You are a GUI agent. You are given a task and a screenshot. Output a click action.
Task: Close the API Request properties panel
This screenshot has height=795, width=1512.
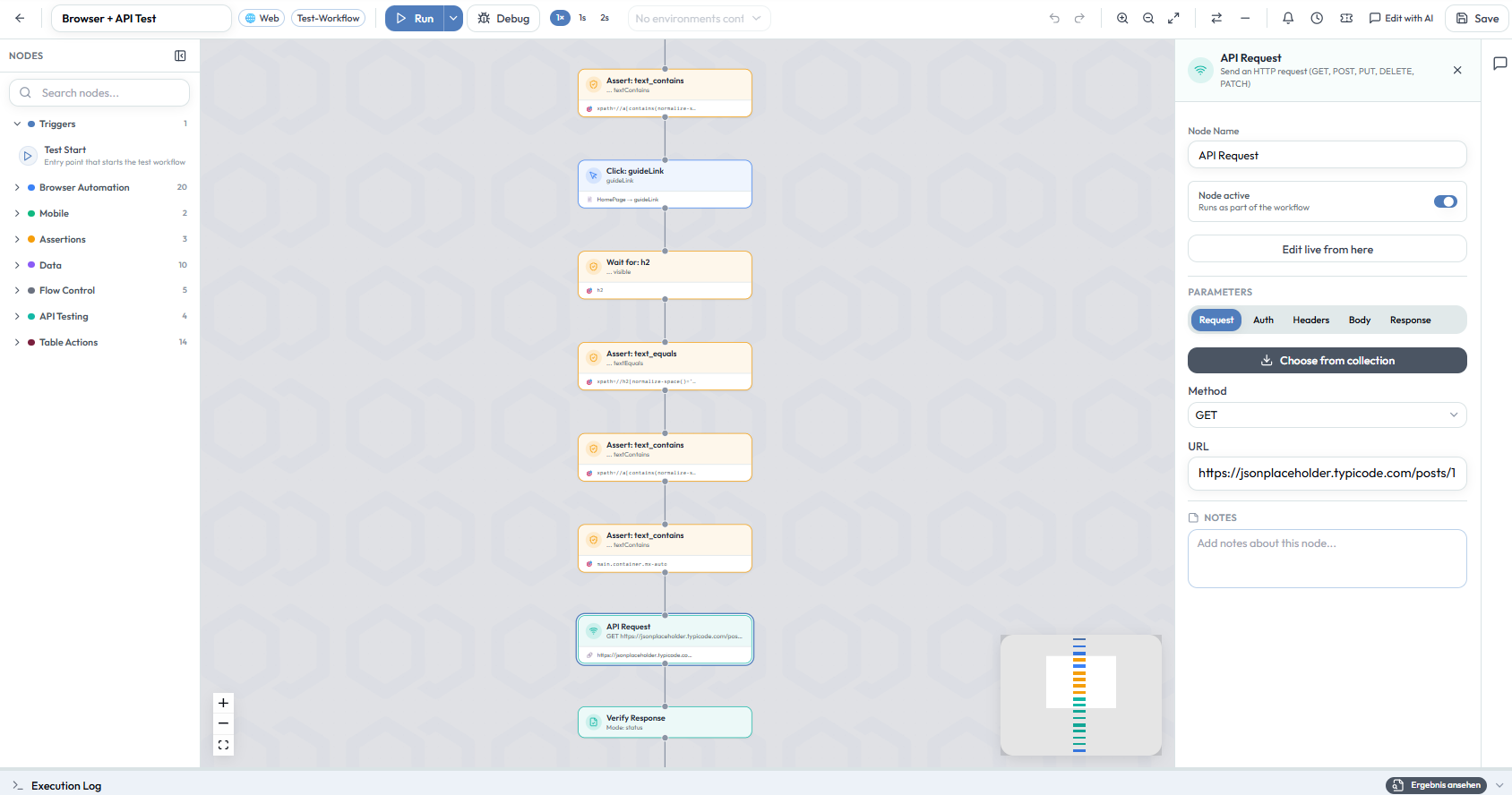coord(1457,70)
